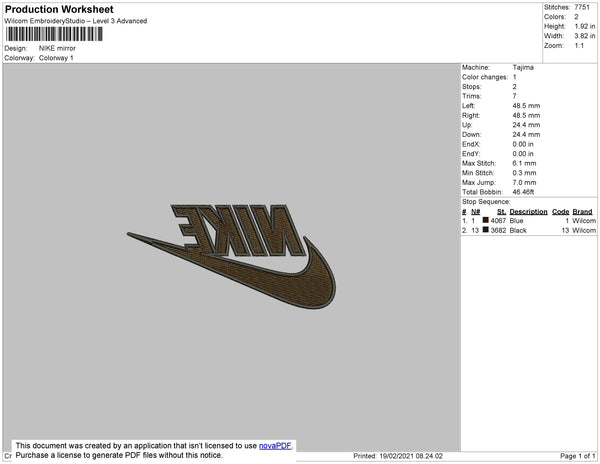Screen dimensions: 600x464
Task: Click the 'Page 1 of 1' footer text
Action: tap(577, 456)
